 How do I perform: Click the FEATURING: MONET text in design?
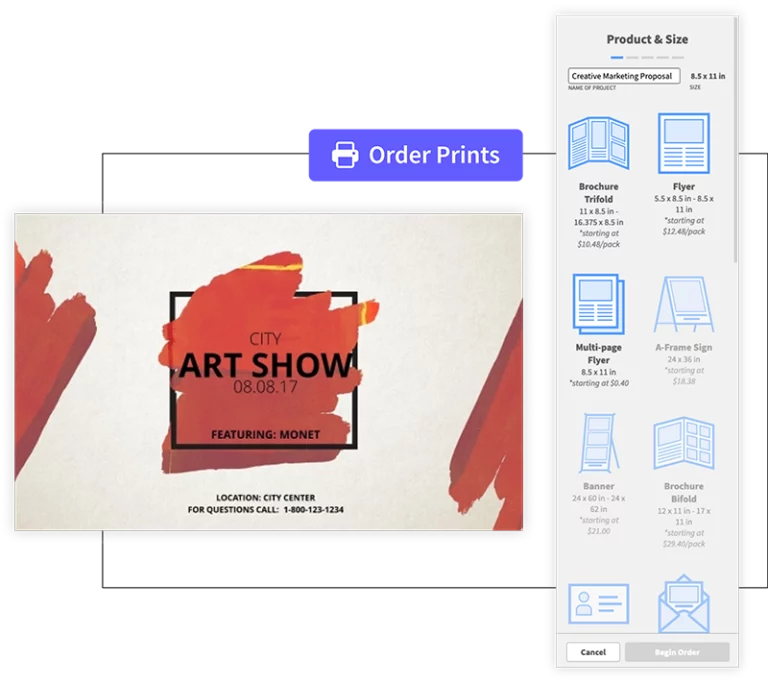265,435
